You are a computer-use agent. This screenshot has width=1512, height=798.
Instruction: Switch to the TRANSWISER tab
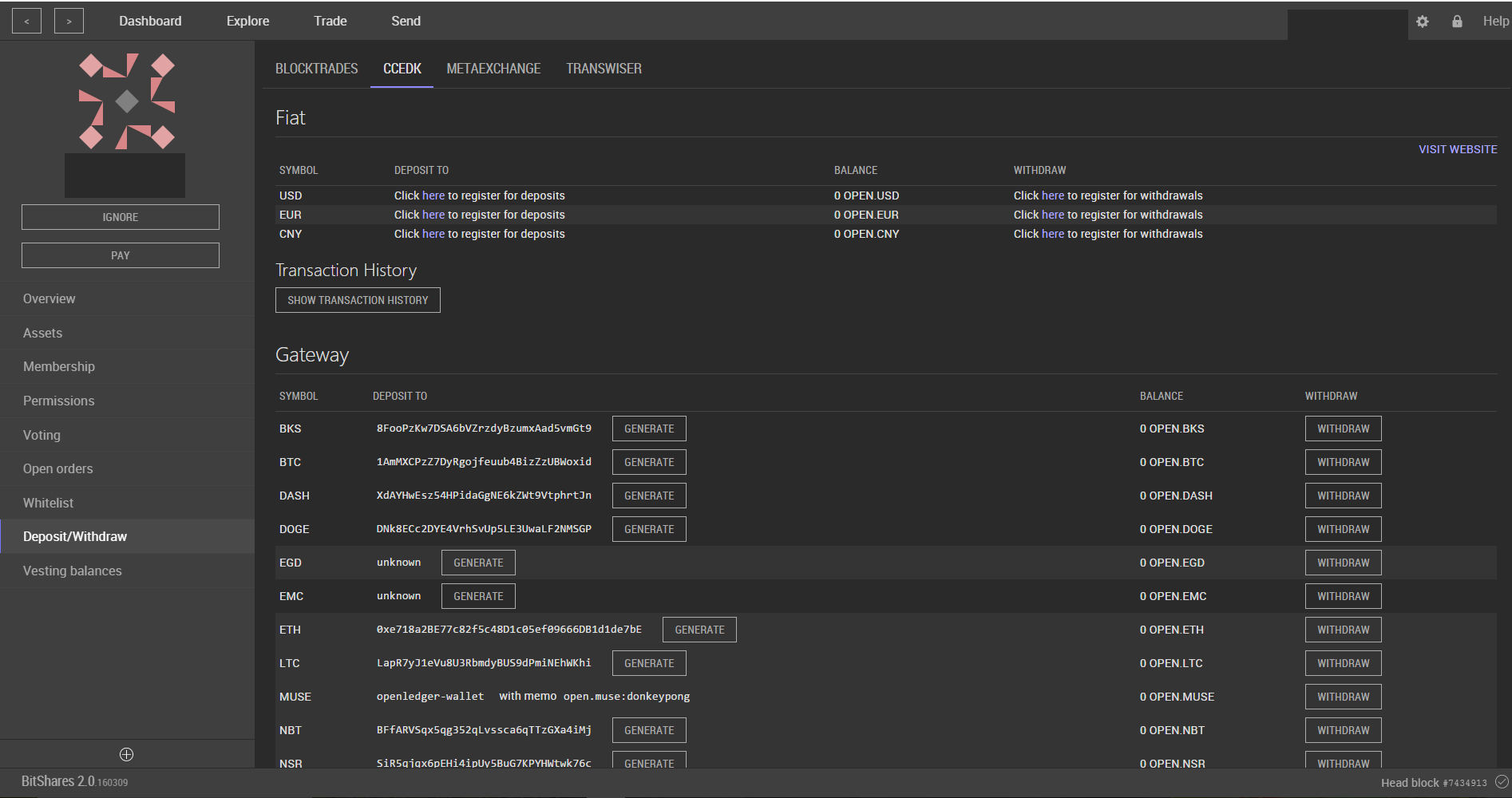pos(604,69)
